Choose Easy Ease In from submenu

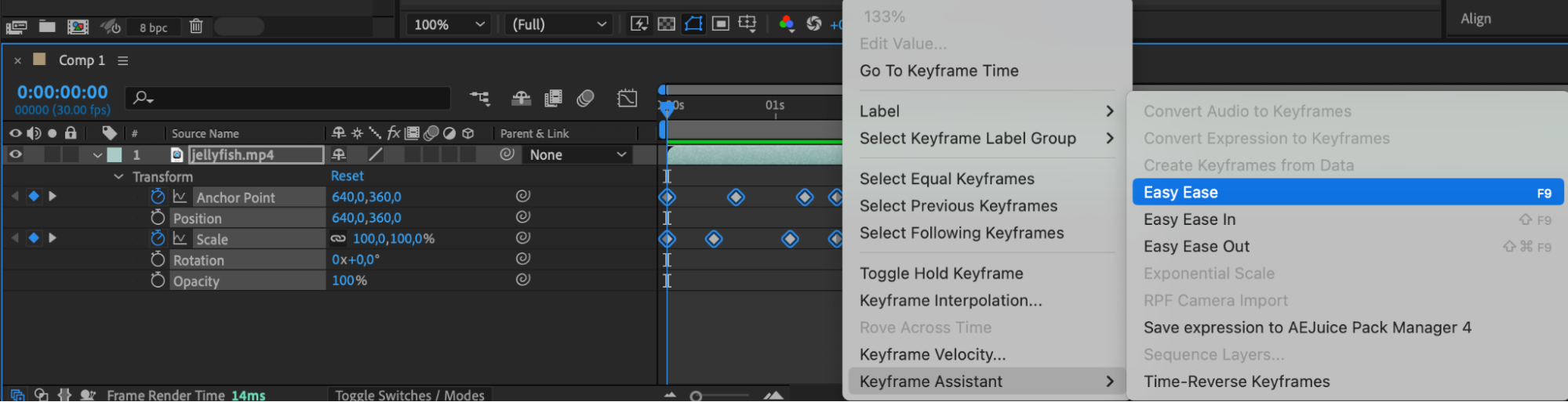[1189, 219]
